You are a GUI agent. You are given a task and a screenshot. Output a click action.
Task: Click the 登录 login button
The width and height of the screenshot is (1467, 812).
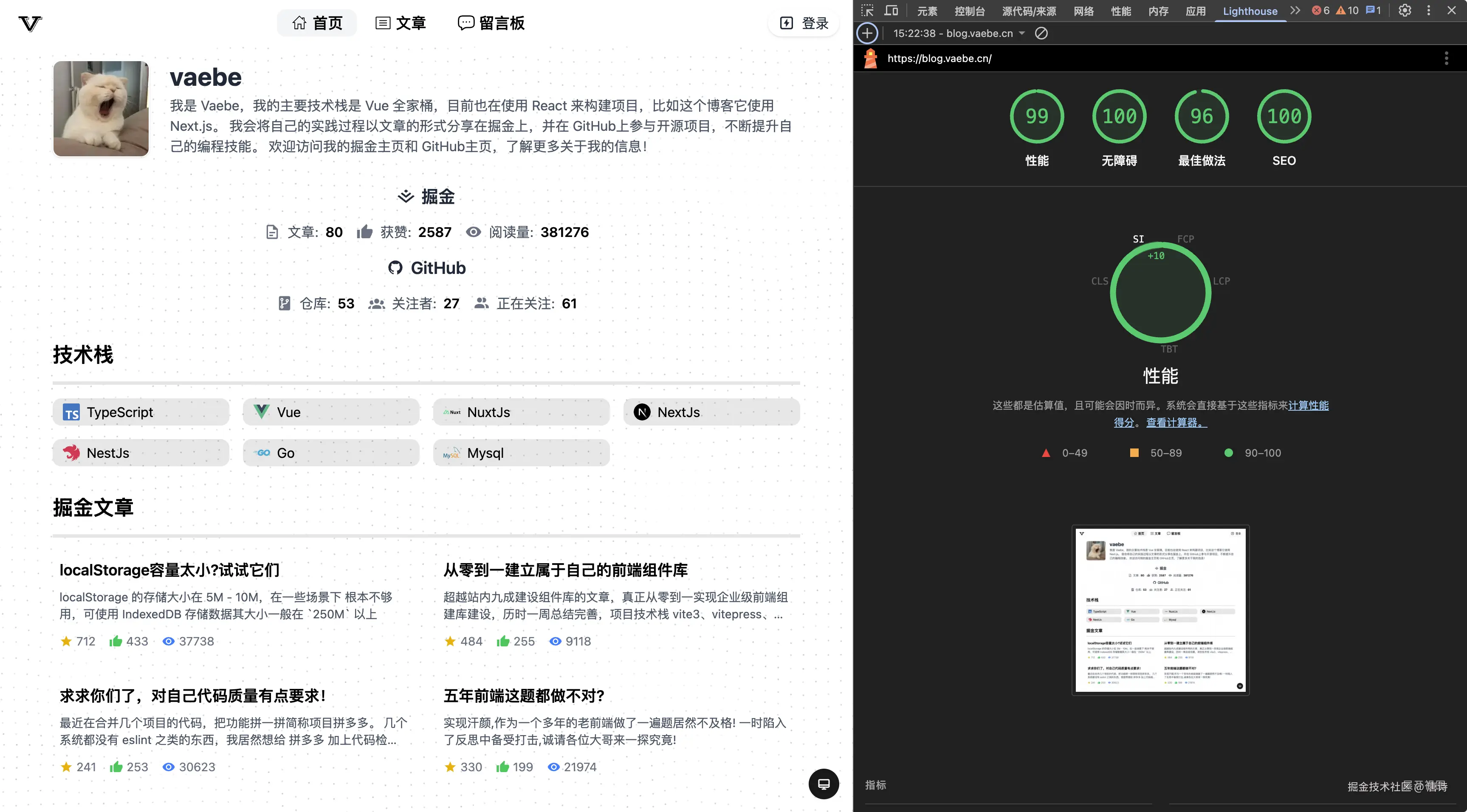804,23
